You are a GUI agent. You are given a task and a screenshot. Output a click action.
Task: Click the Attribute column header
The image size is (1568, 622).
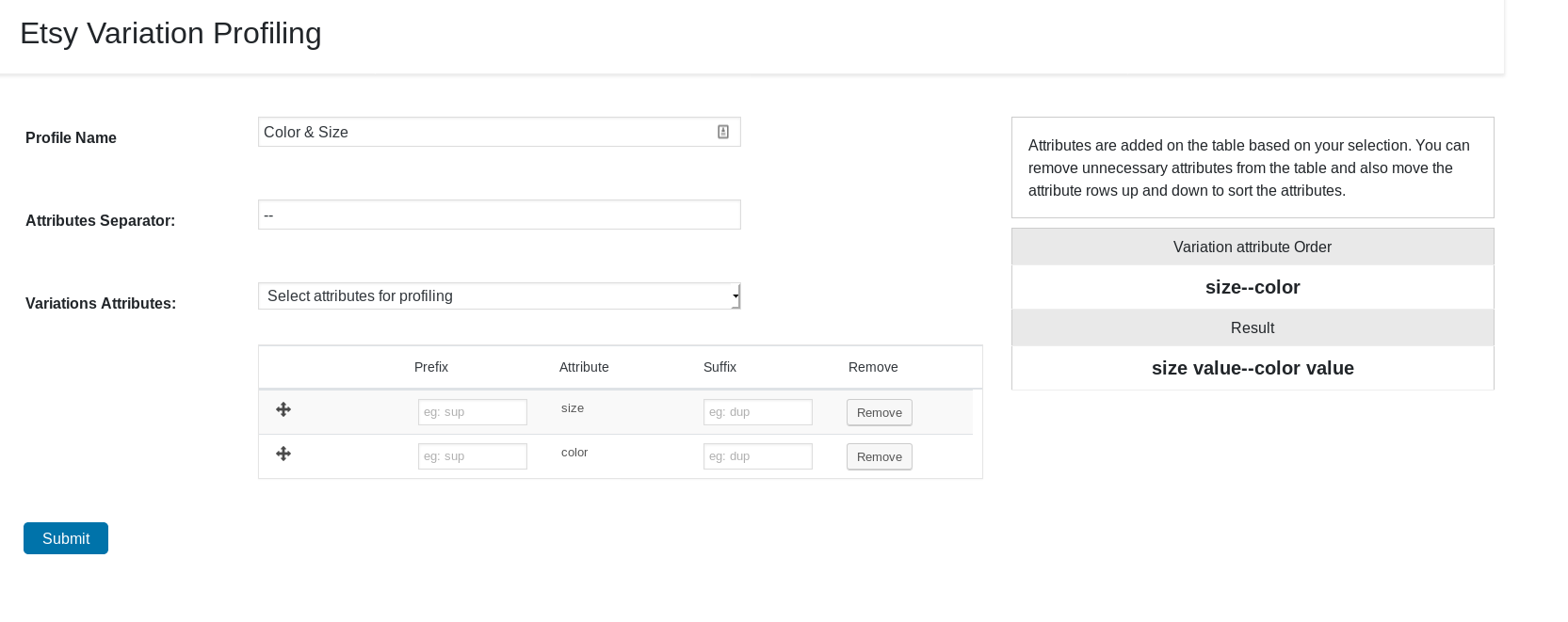point(584,367)
